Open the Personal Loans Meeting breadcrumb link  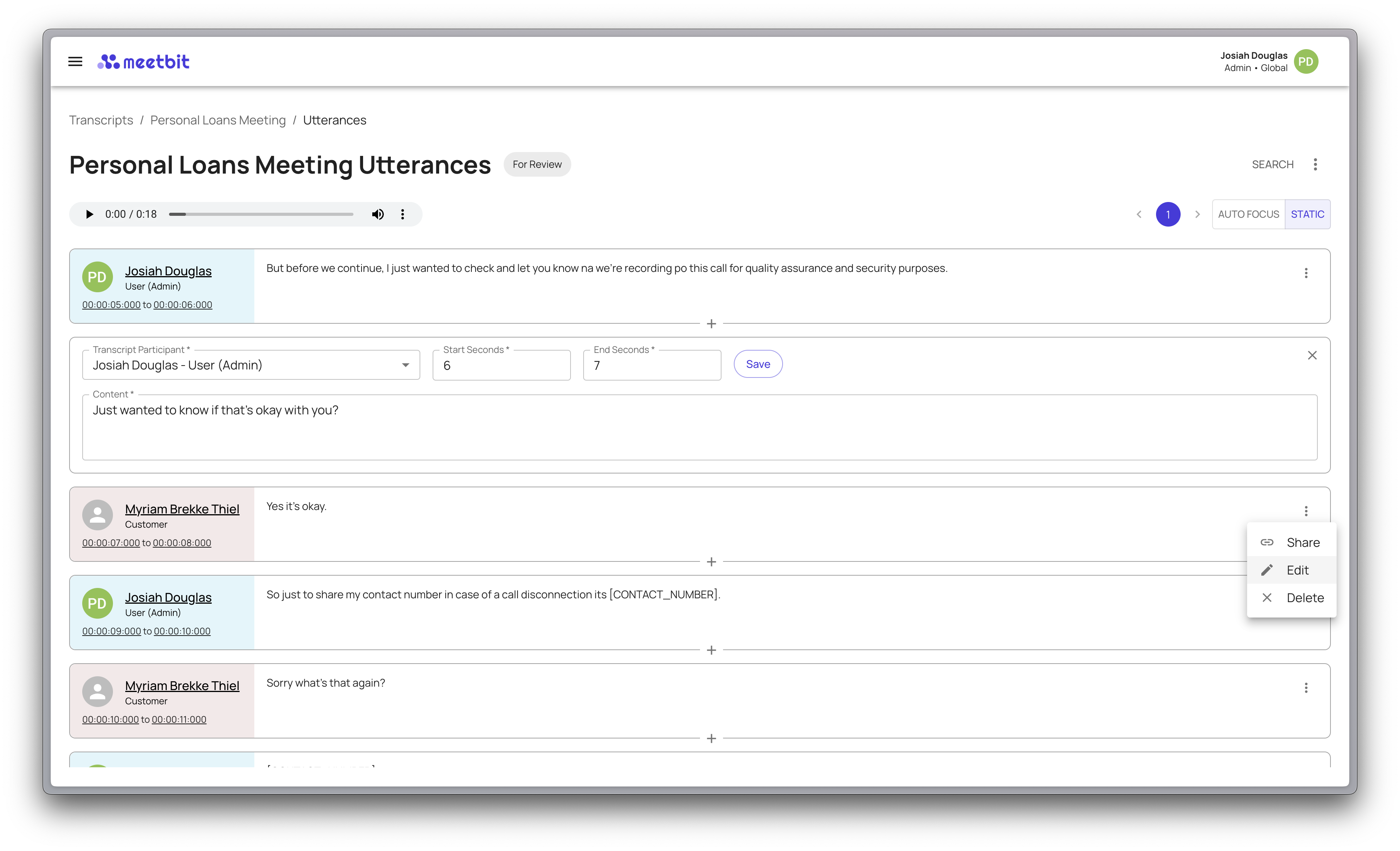217,121
